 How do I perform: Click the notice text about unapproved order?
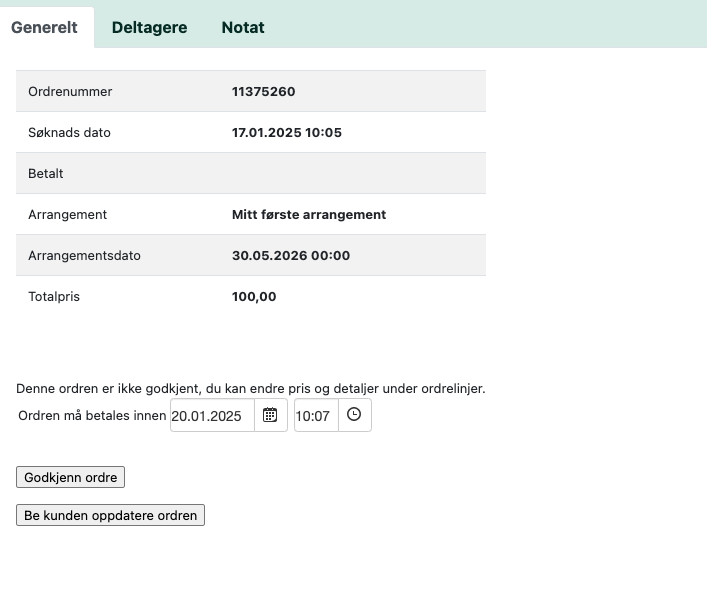click(250, 388)
